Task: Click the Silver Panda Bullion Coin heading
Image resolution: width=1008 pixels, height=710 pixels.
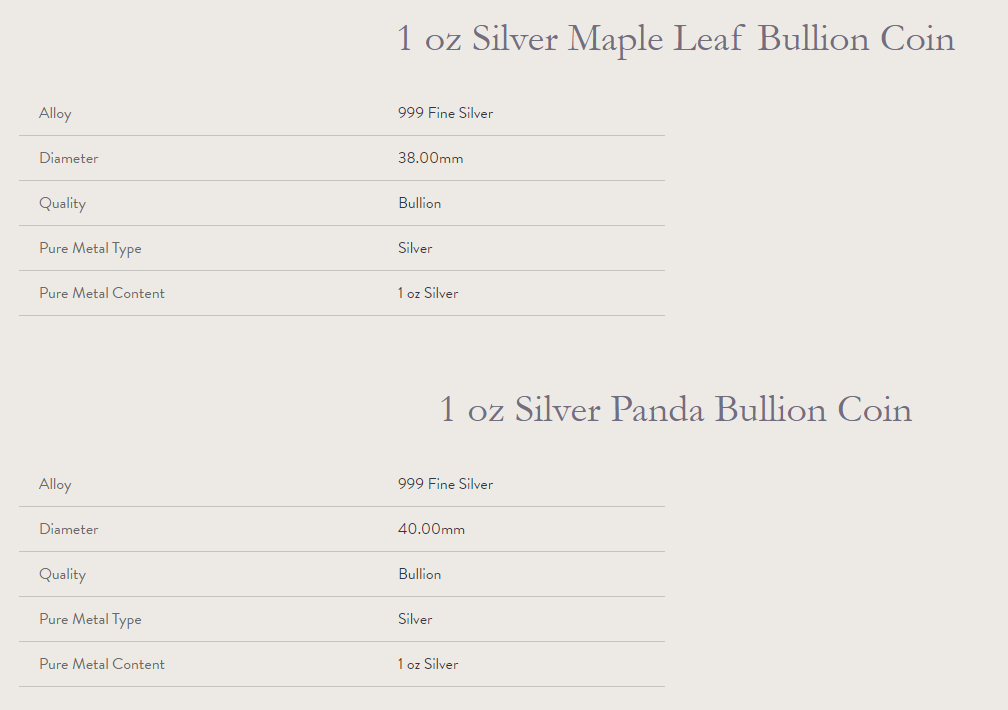Action: (x=676, y=410)
